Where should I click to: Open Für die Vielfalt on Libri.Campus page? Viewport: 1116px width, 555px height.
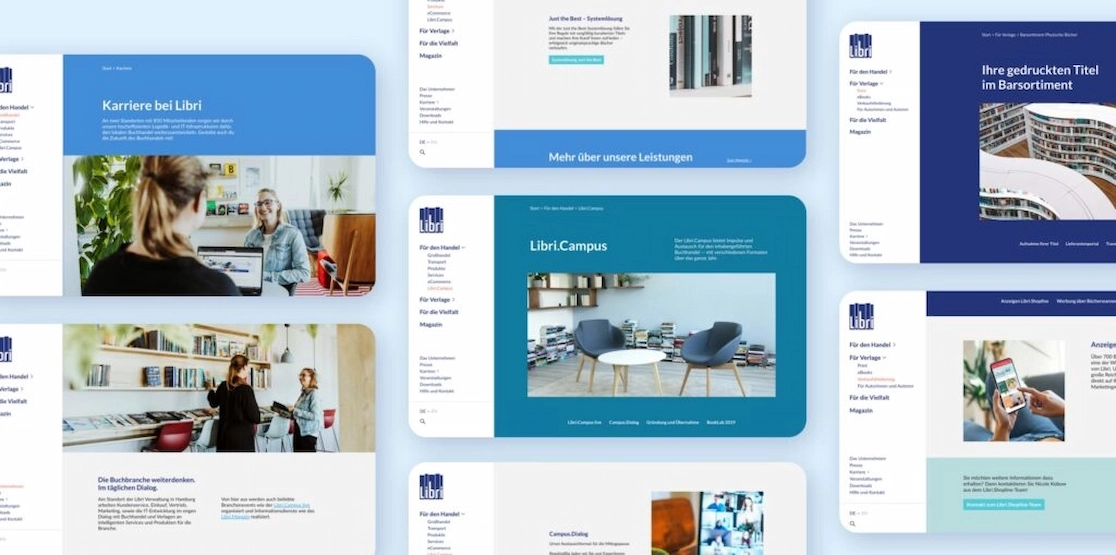[438, 312]
